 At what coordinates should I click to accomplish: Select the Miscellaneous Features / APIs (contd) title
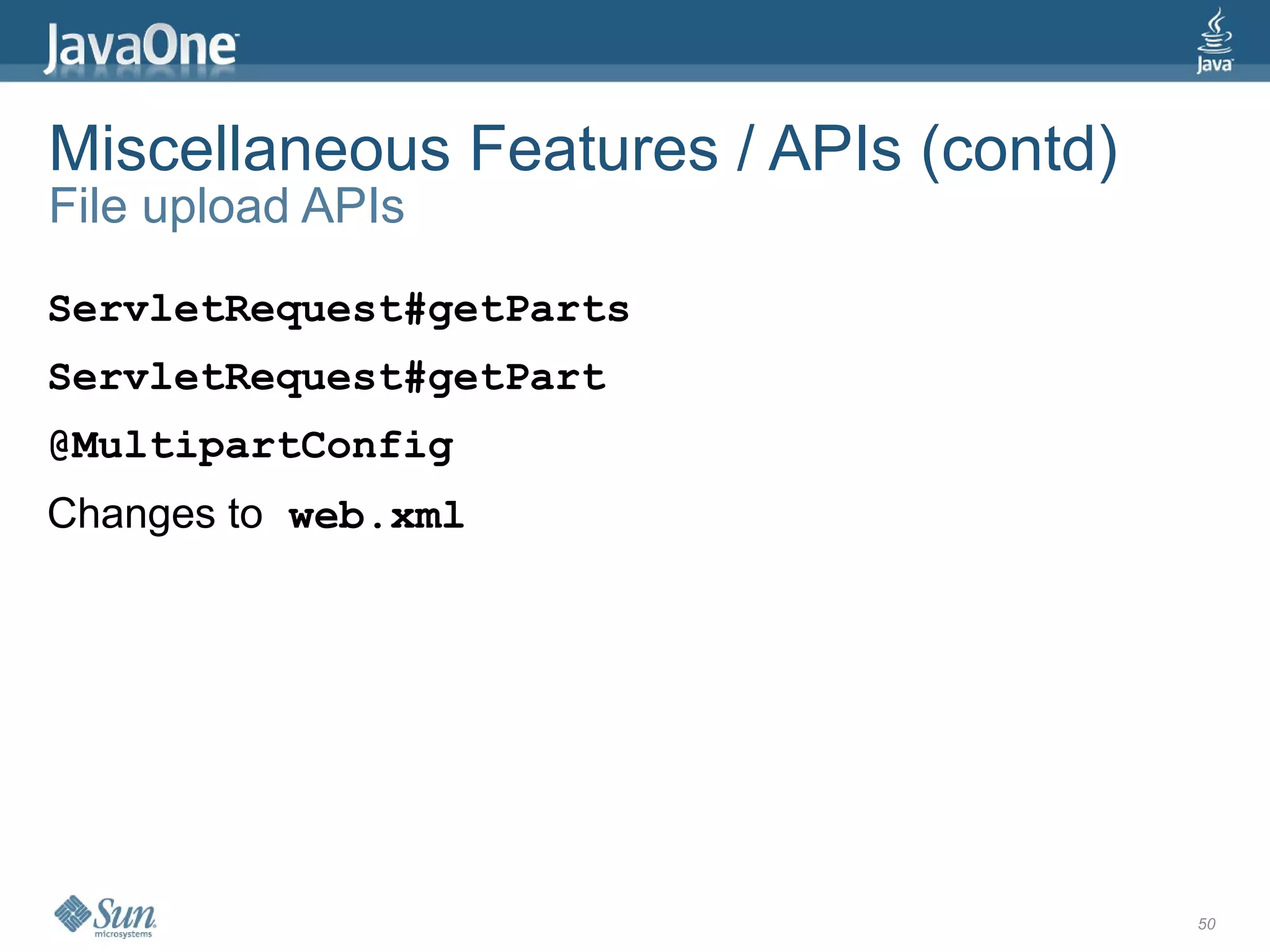583,149
